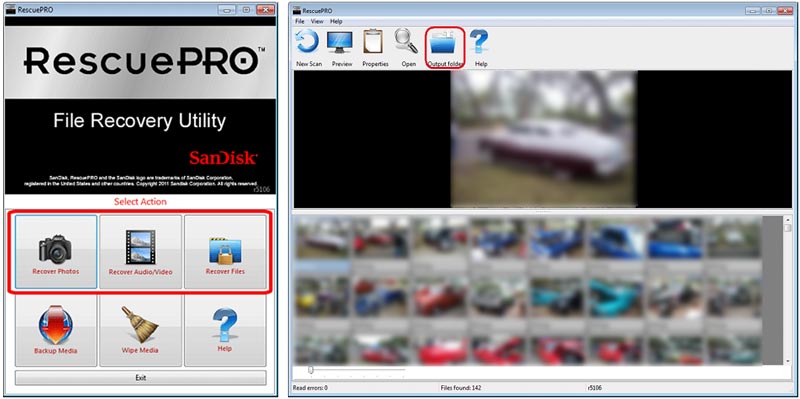Choose the Recover Photos camera action

[56, 252]
